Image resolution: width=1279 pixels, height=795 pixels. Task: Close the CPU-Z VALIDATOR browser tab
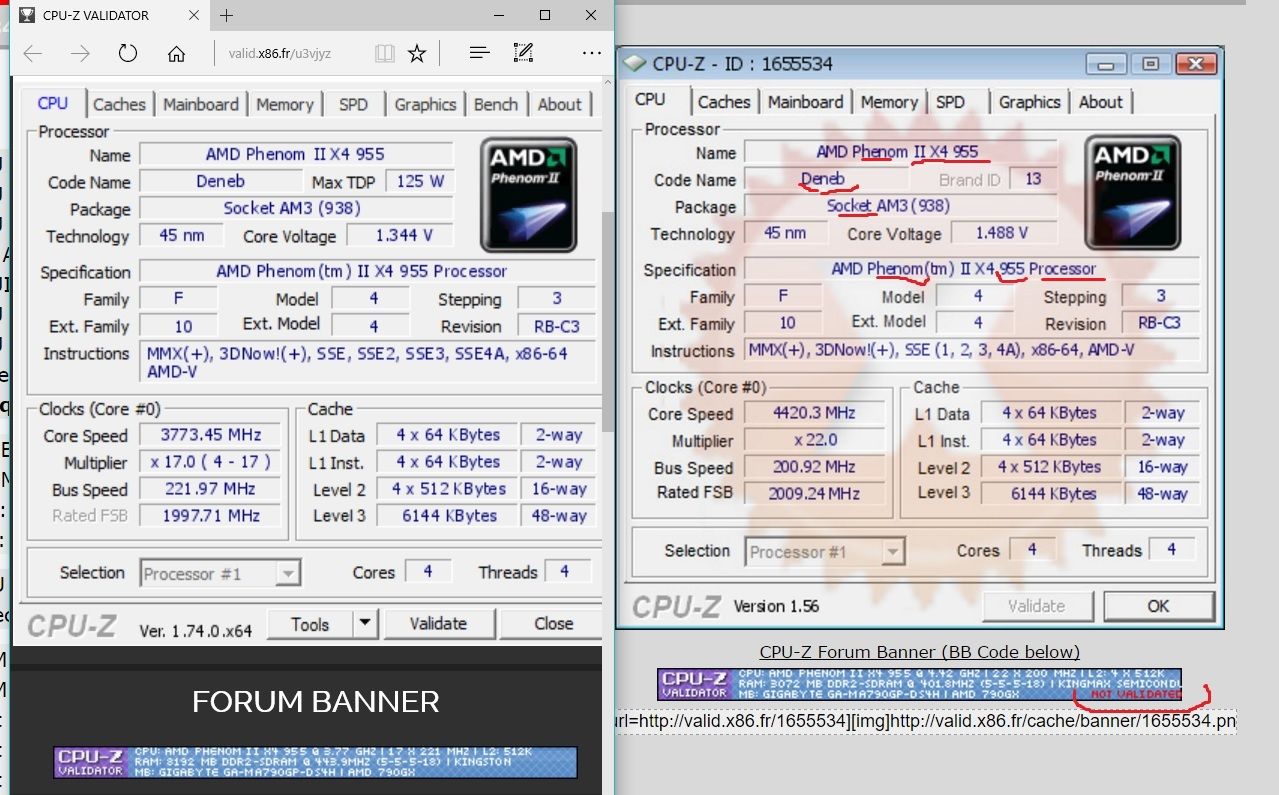(195, 15)
